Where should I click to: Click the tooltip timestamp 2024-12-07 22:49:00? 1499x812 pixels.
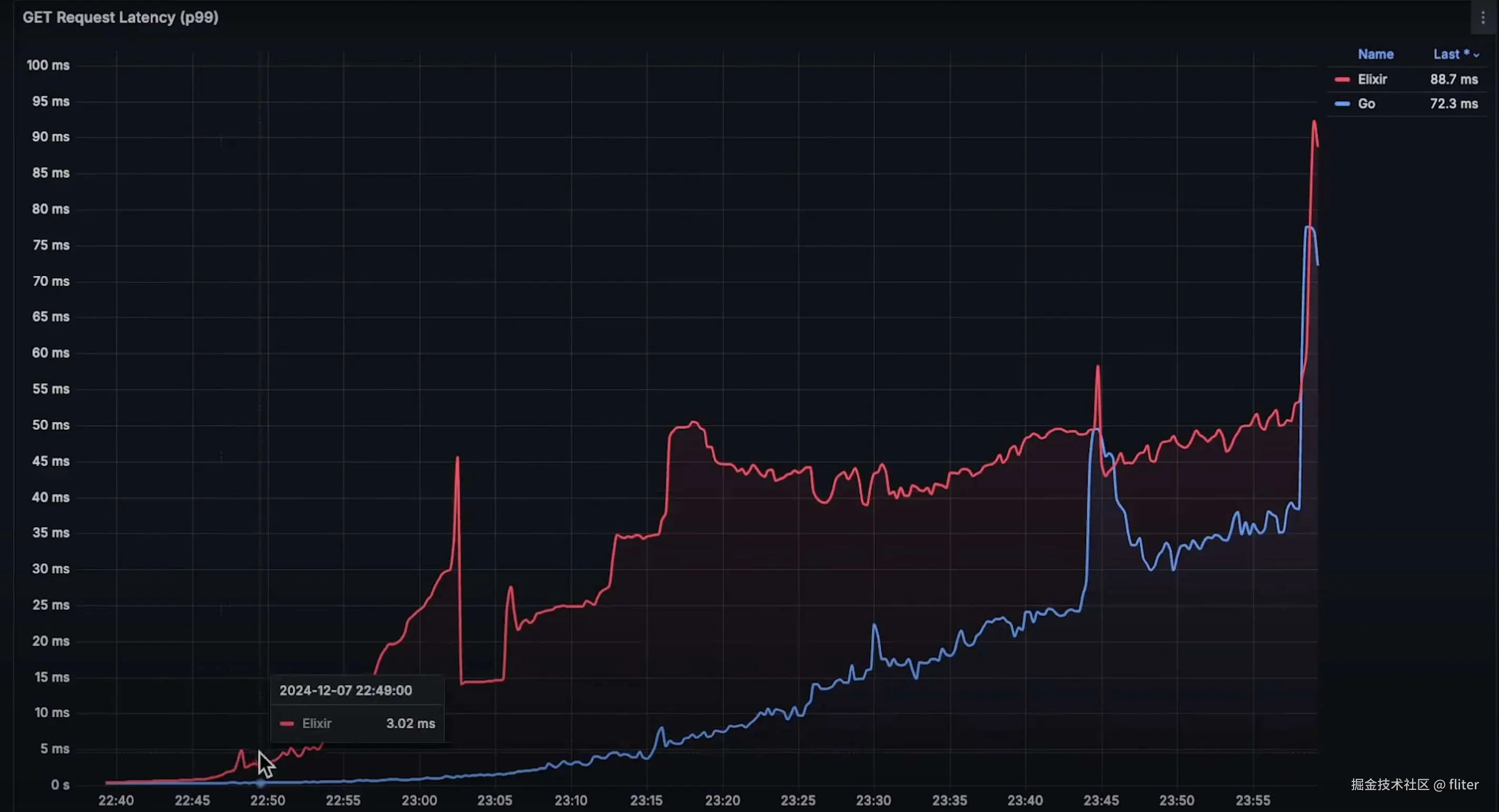[345, 690]
